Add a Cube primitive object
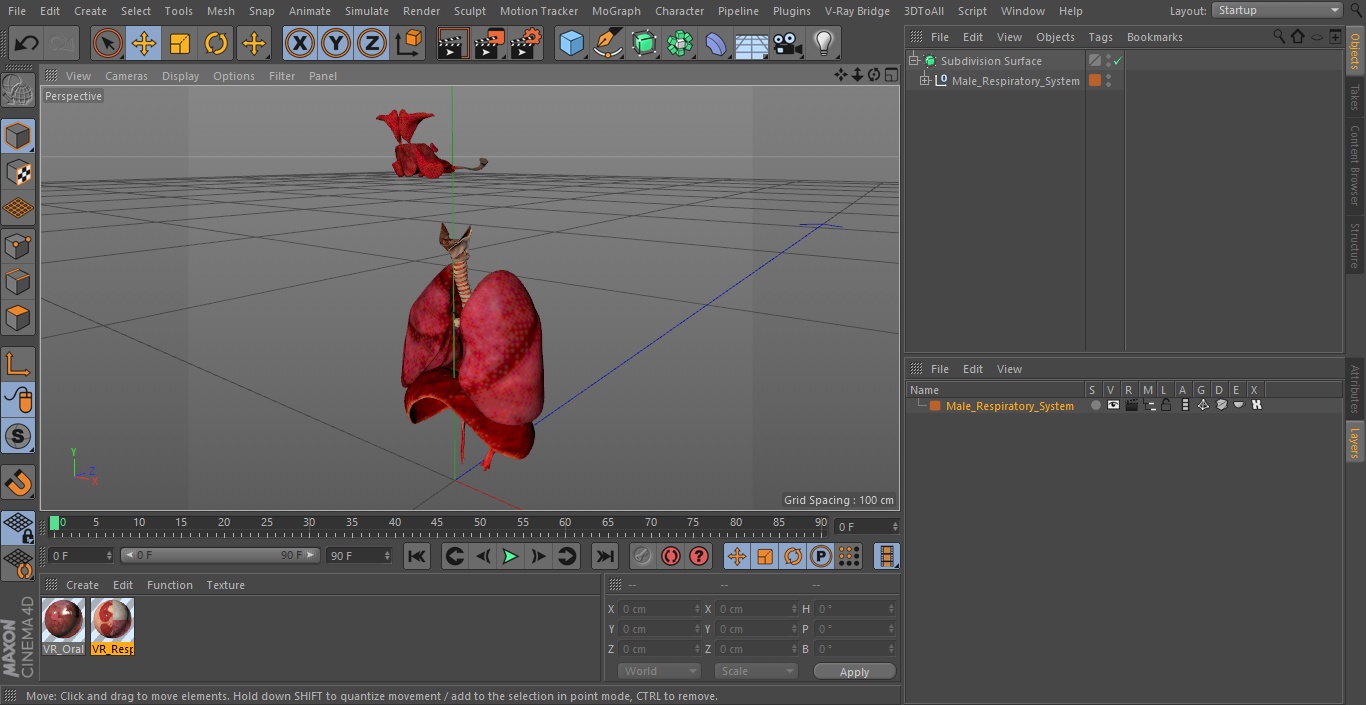1366x705 pixels. pos(571,43)
